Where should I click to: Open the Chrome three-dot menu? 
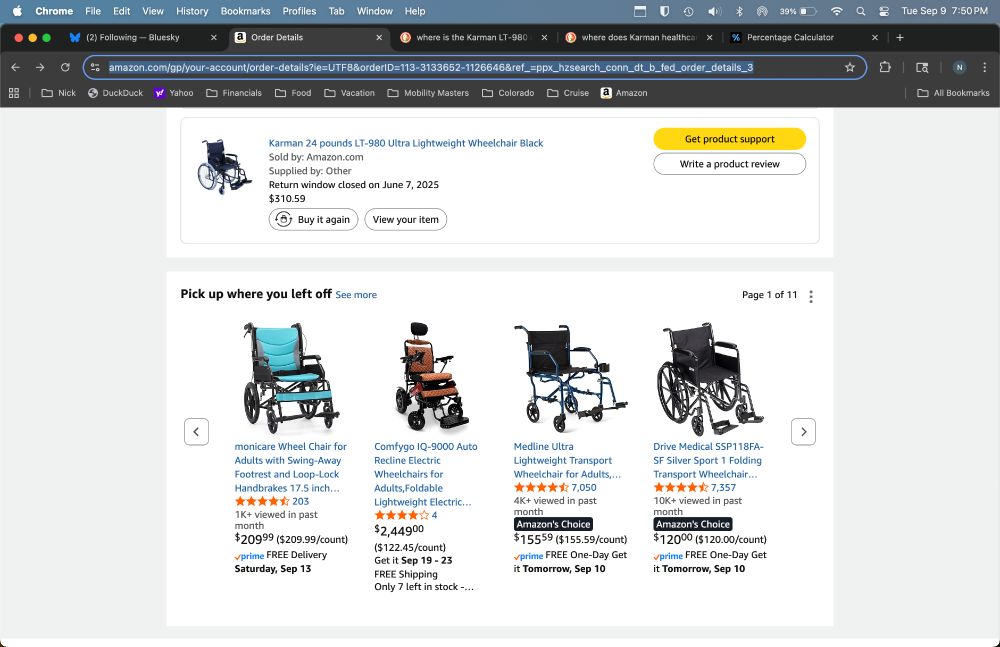985,67
